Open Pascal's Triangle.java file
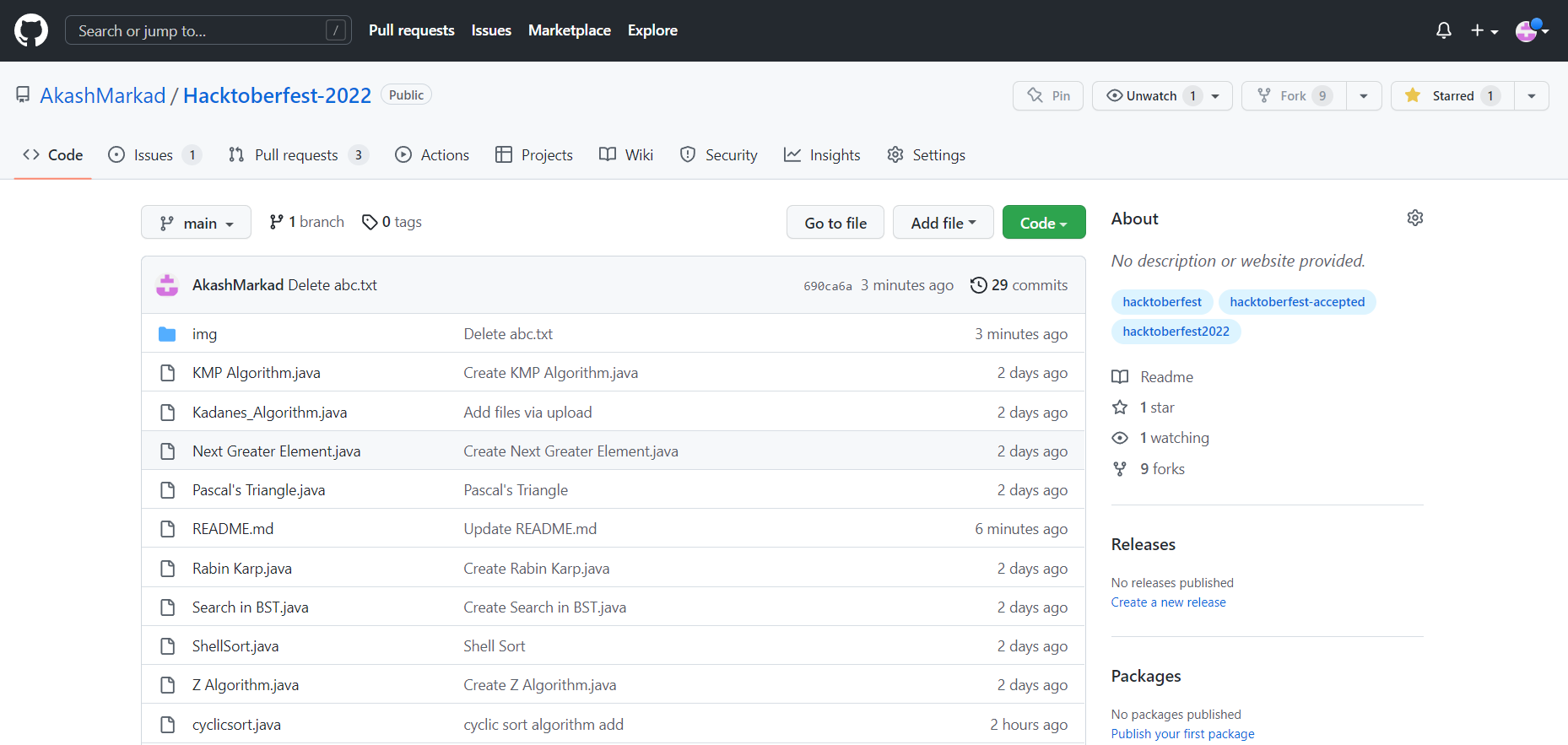 point(258,490)
